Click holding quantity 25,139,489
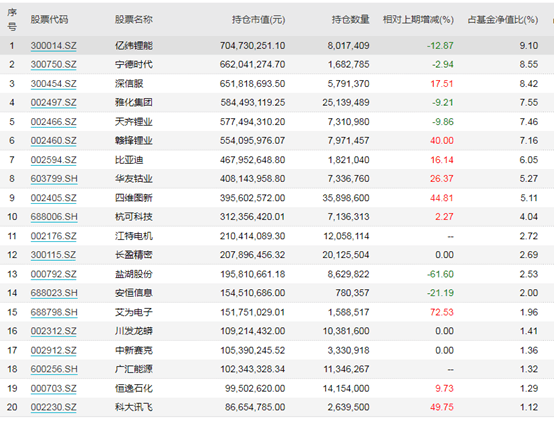The image size is (554, 423). (x=346, y=102)
